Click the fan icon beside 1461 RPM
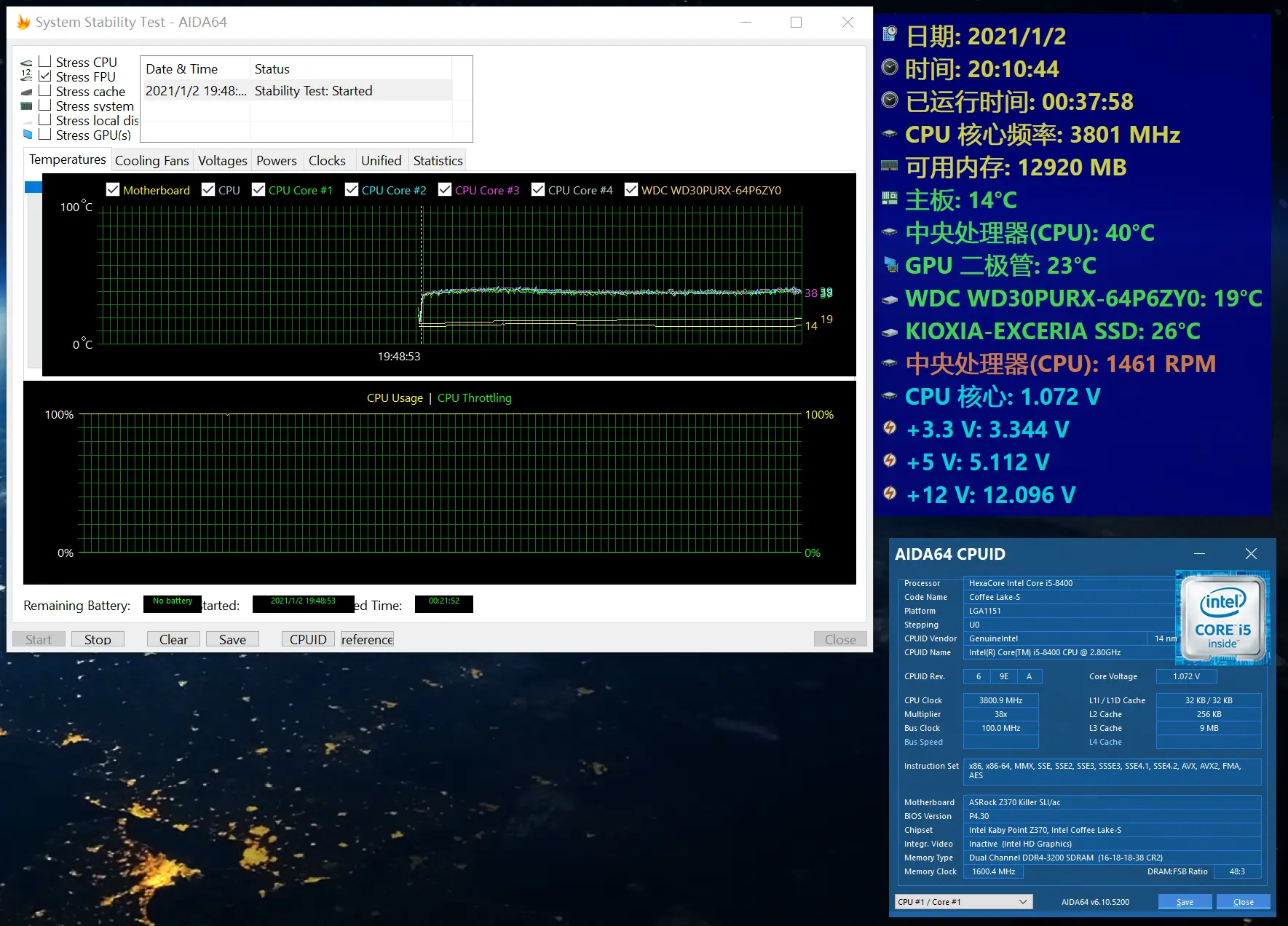1288x926 pixels. point(890,363)
